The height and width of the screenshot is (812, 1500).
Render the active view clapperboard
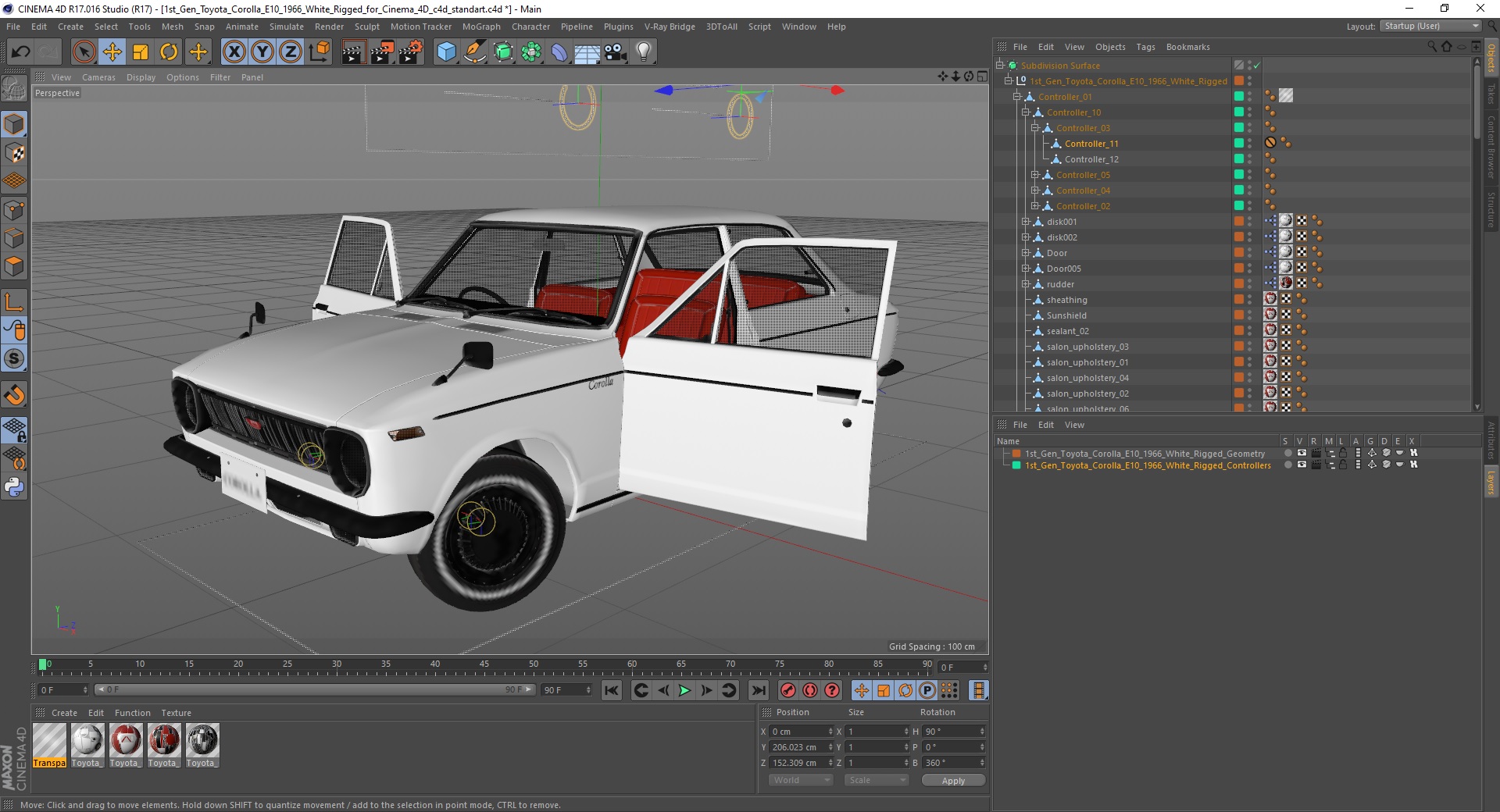(353, 52)
